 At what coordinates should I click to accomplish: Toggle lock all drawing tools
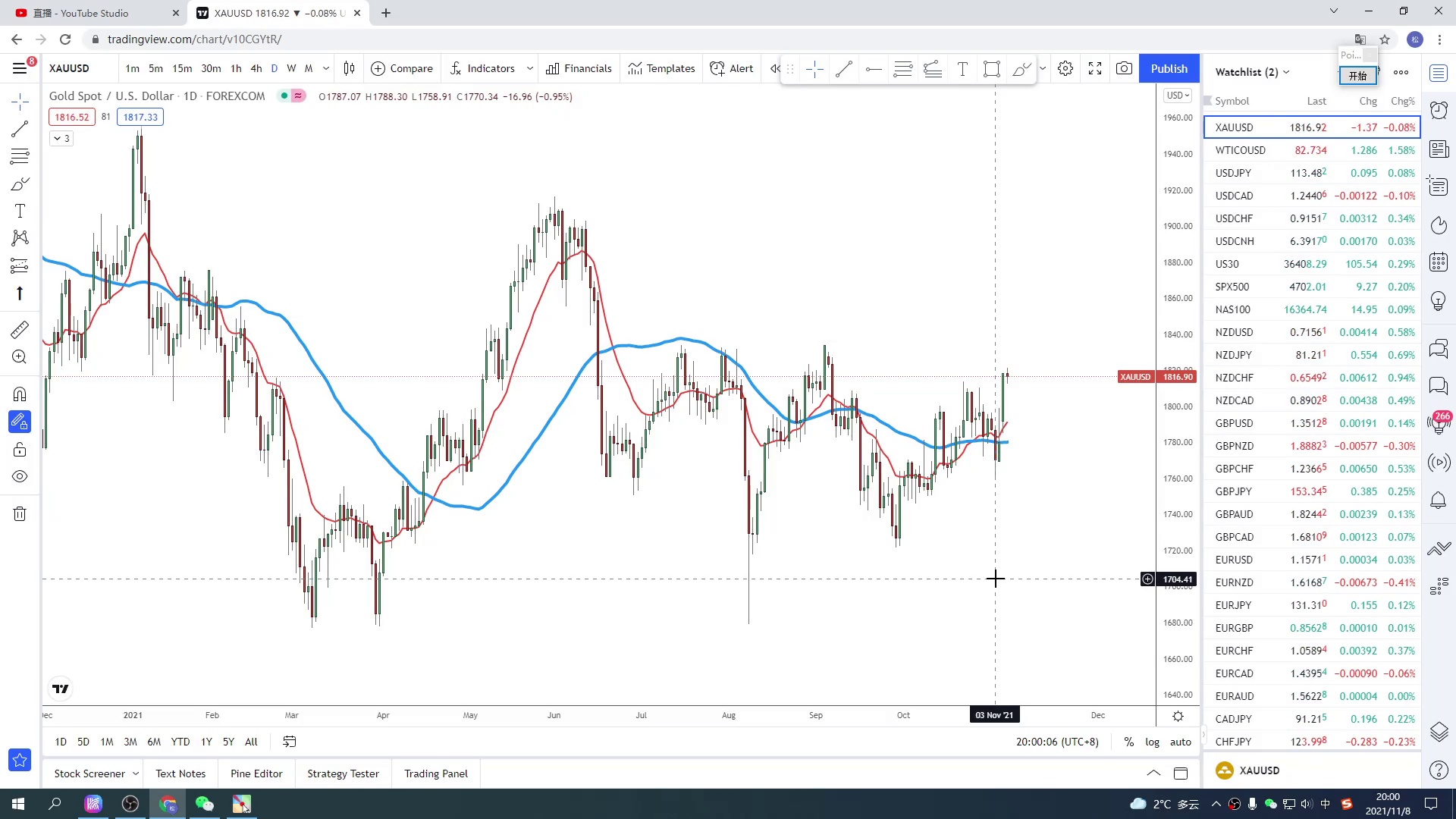[20, 450]
